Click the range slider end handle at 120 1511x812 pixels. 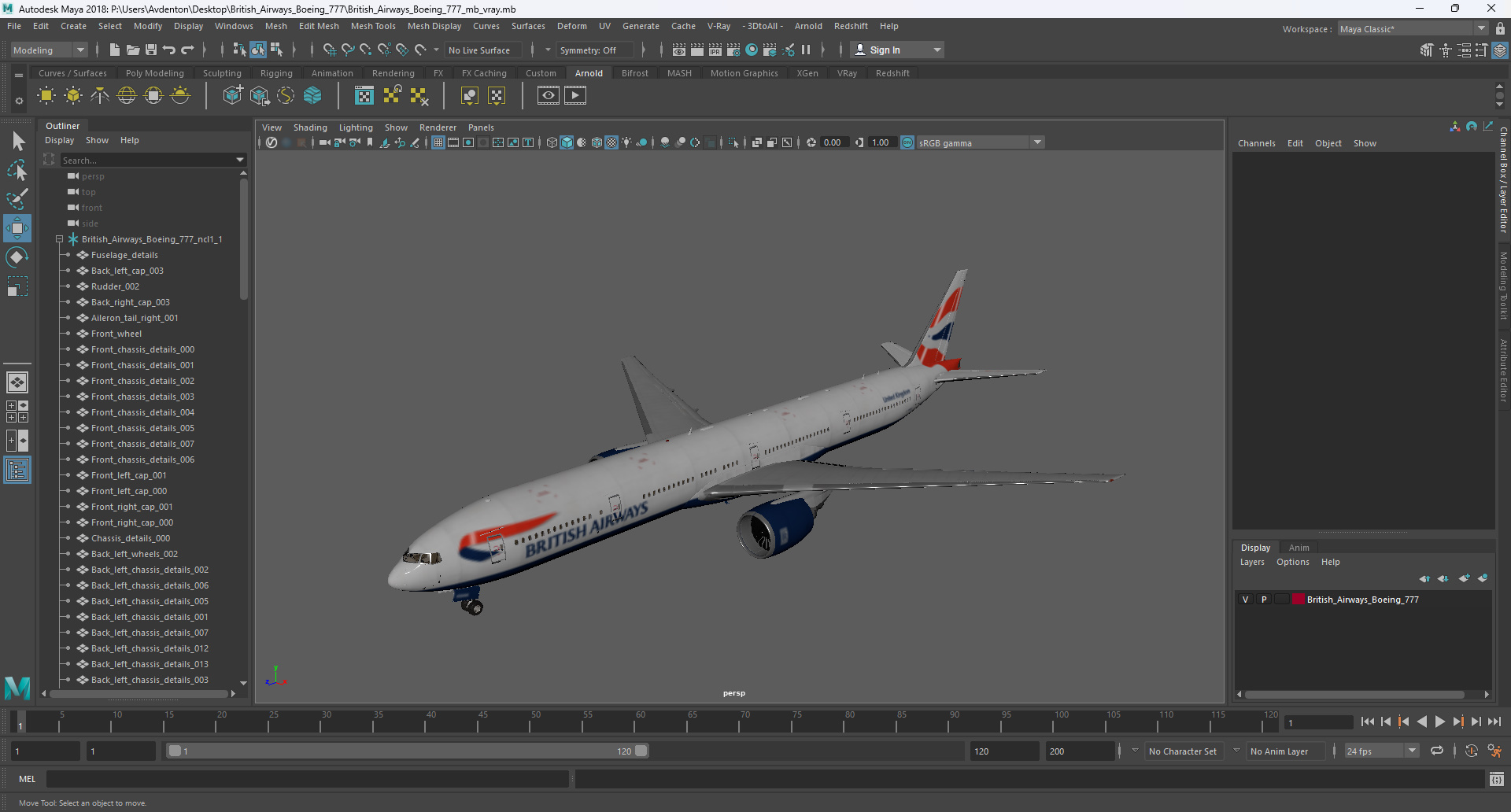click(x=641, y=751)
